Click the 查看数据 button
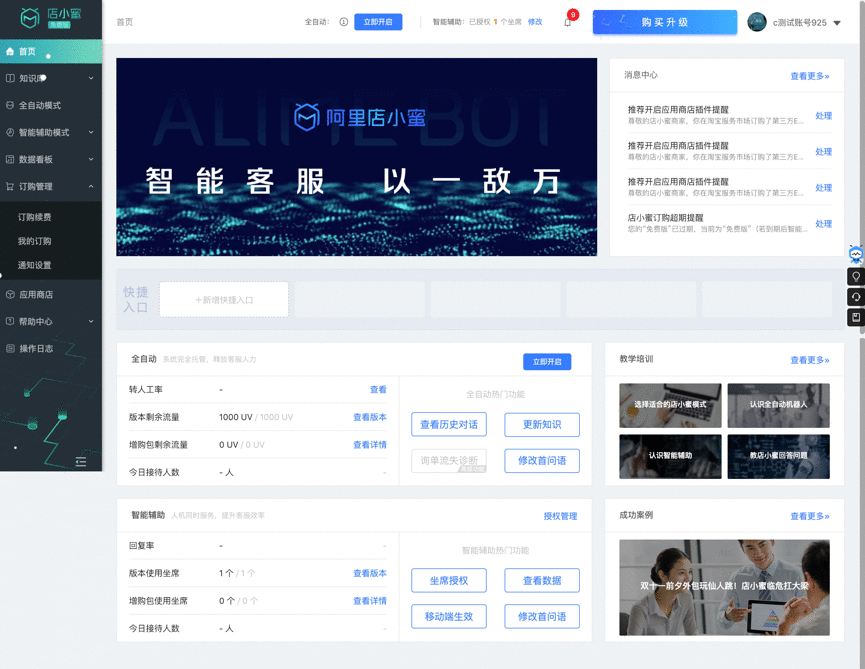The height and width of the screenshot is (669, 865). [542, 580]
